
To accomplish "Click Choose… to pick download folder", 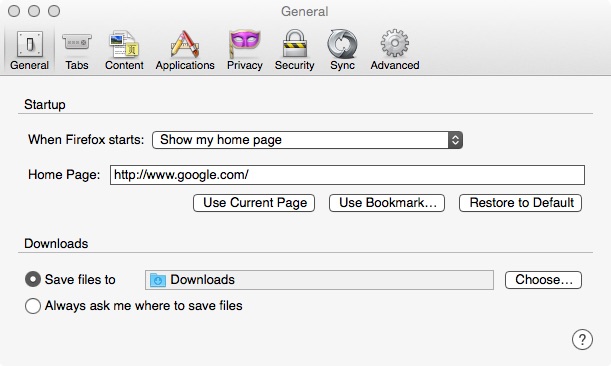I will tap(543, 280).
